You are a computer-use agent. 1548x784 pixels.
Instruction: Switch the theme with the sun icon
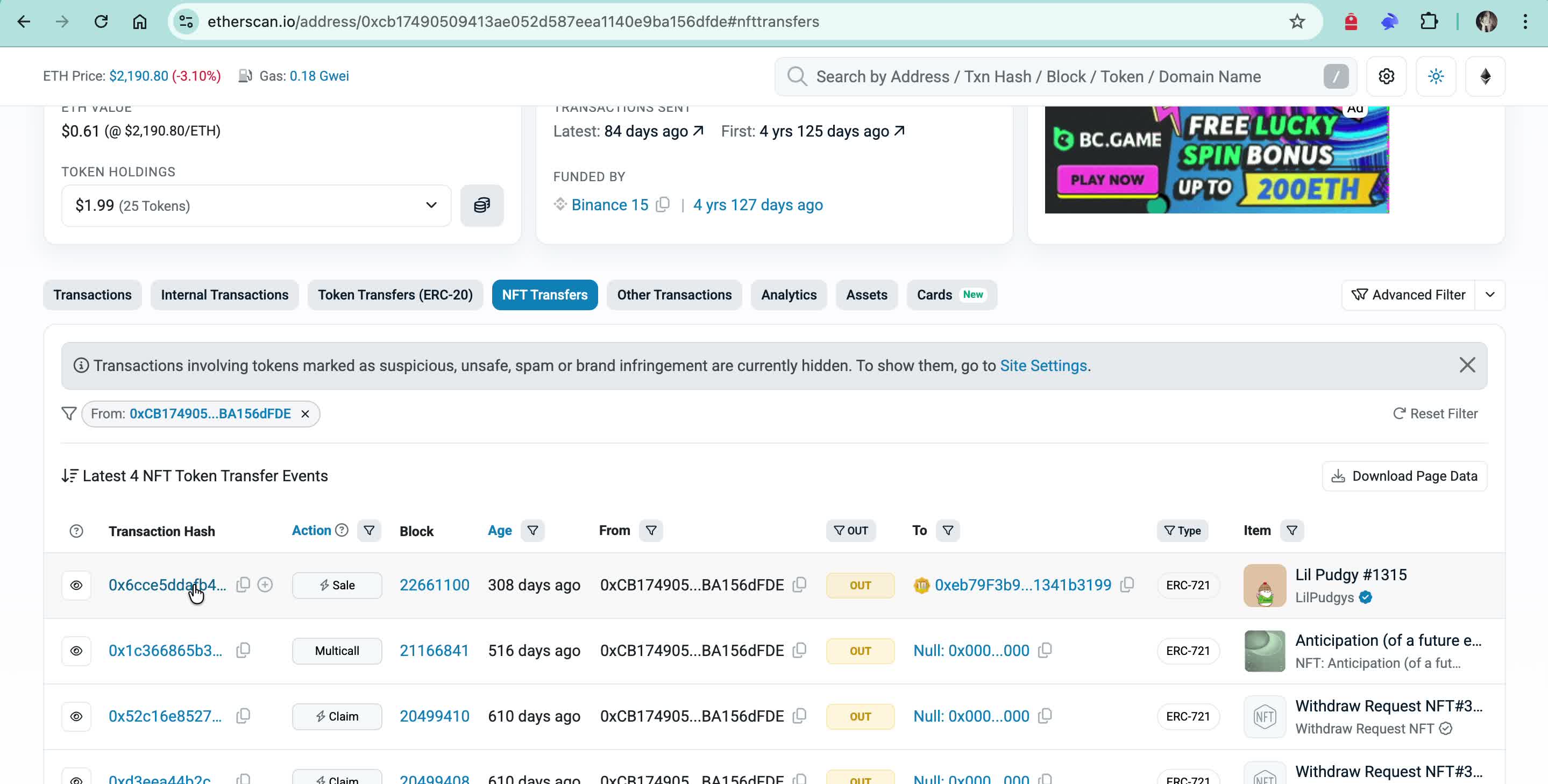point(1436,76)
